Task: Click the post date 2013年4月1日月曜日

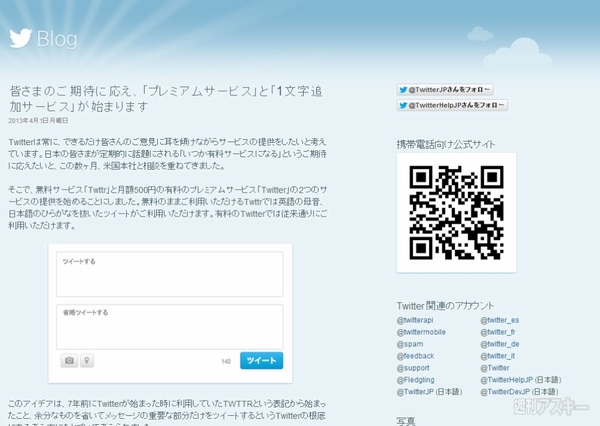Action: [38, 121]
